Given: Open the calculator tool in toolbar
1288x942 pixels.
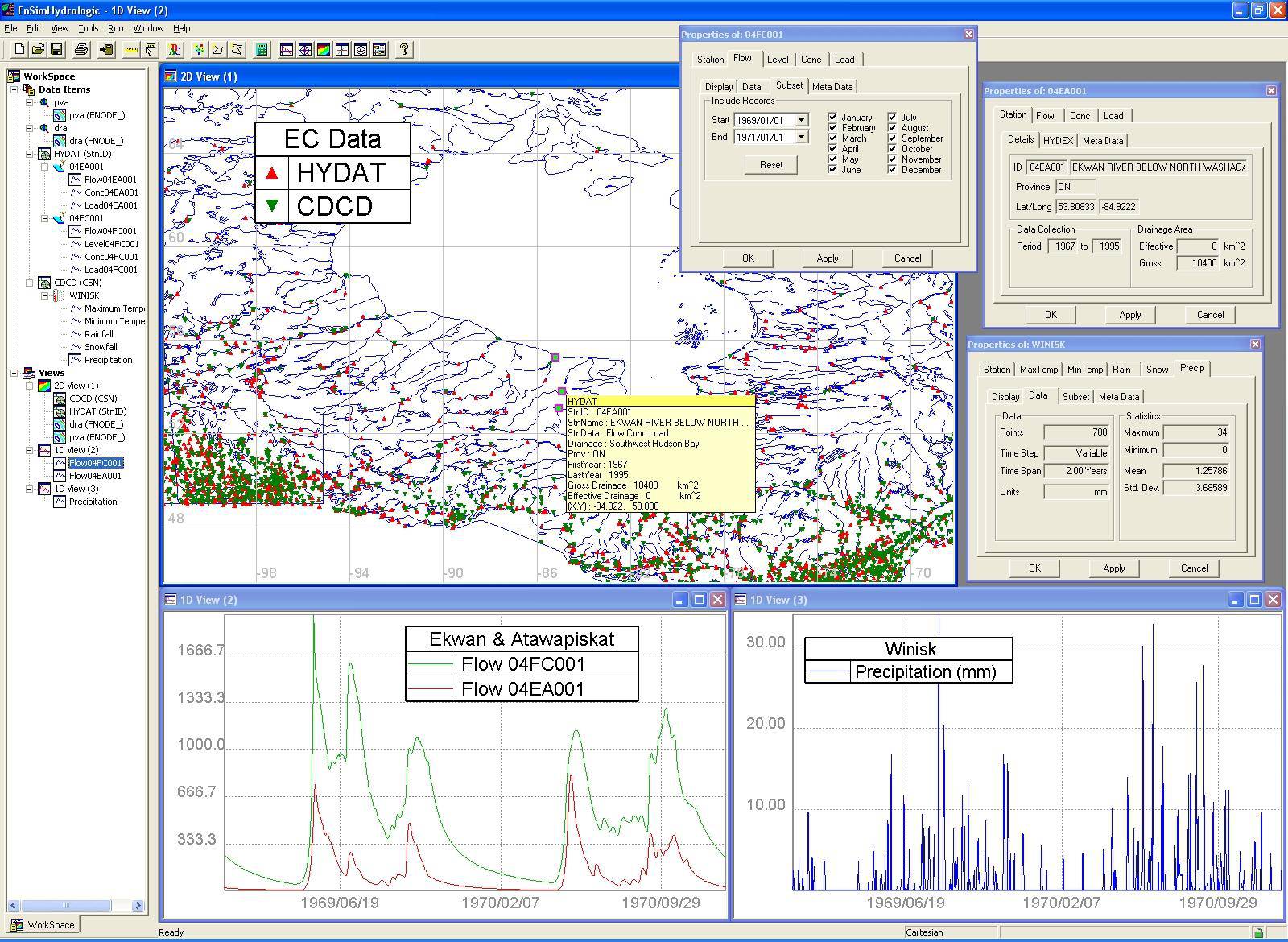Looking at the screenshot, I should coord(261,50).
